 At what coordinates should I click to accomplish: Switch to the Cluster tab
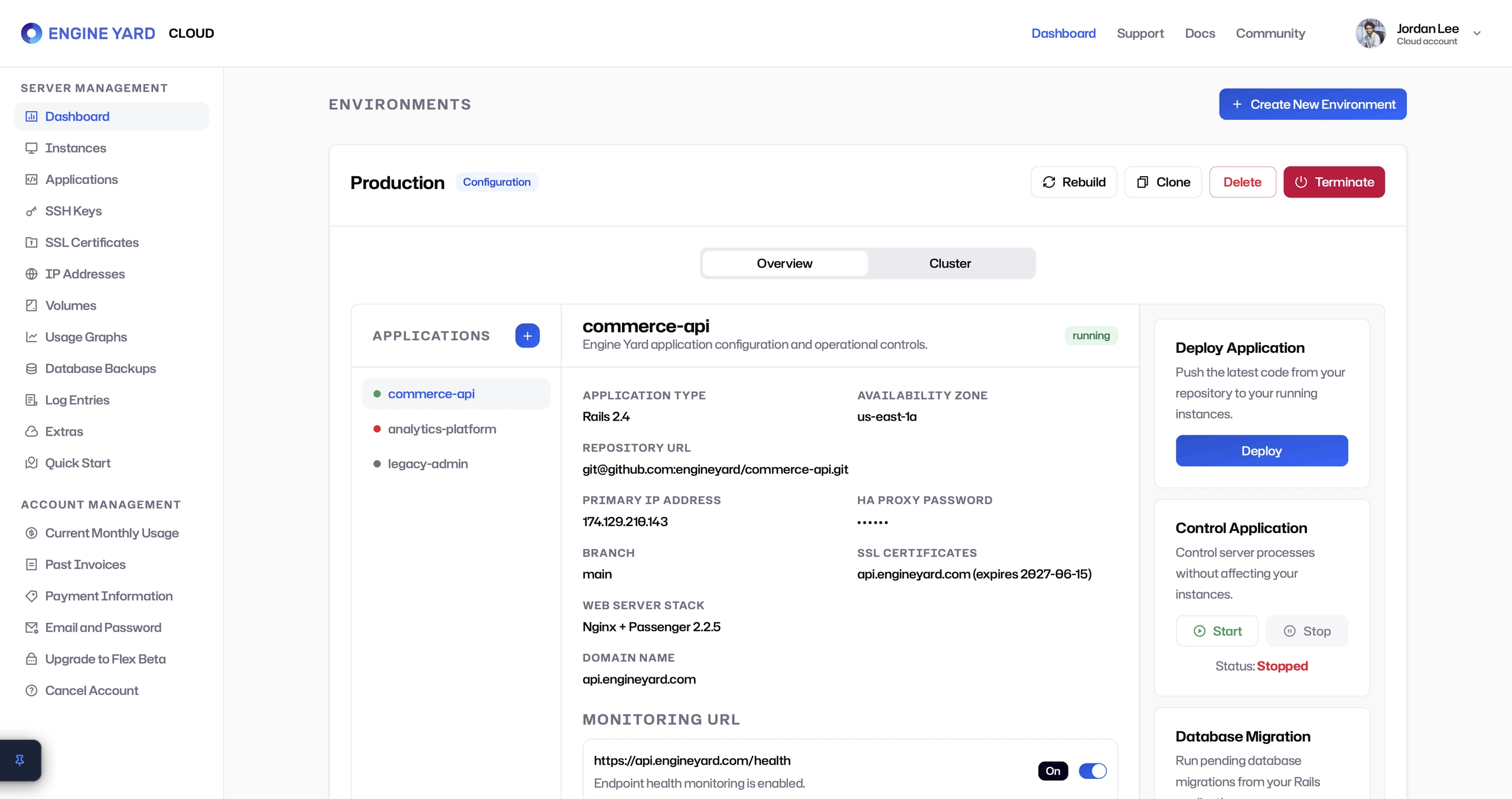coord(950,264)
